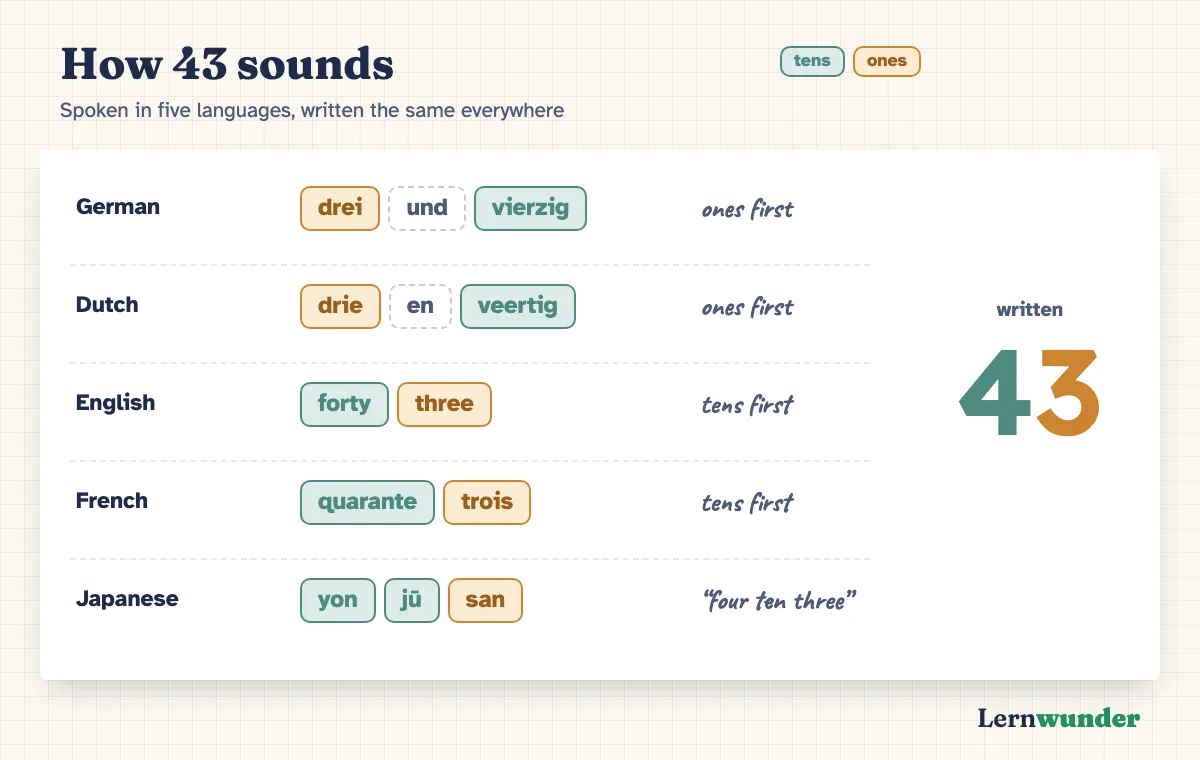Image resolution: width=1200 pixels, height=760 pixels.
Task: Choose the "yon" chip
Action: click(x=338, y=600)
